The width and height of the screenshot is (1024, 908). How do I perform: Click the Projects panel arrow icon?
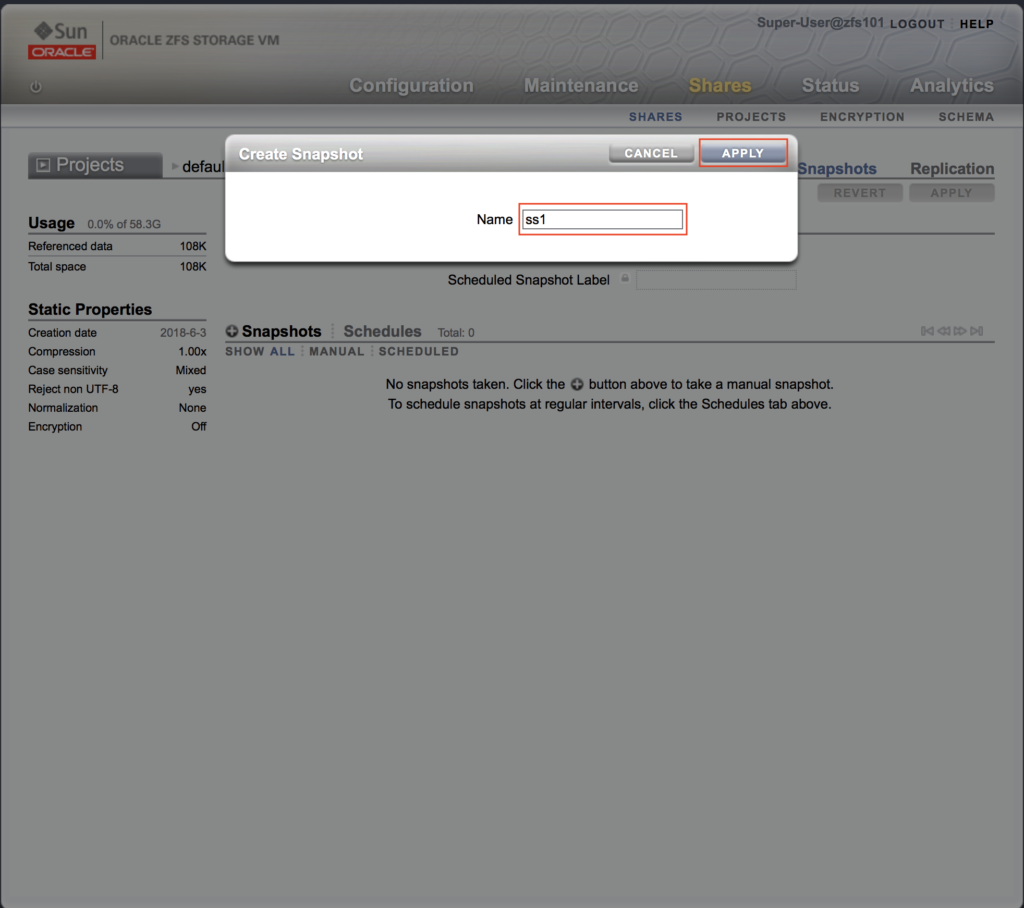click(43, 165)
